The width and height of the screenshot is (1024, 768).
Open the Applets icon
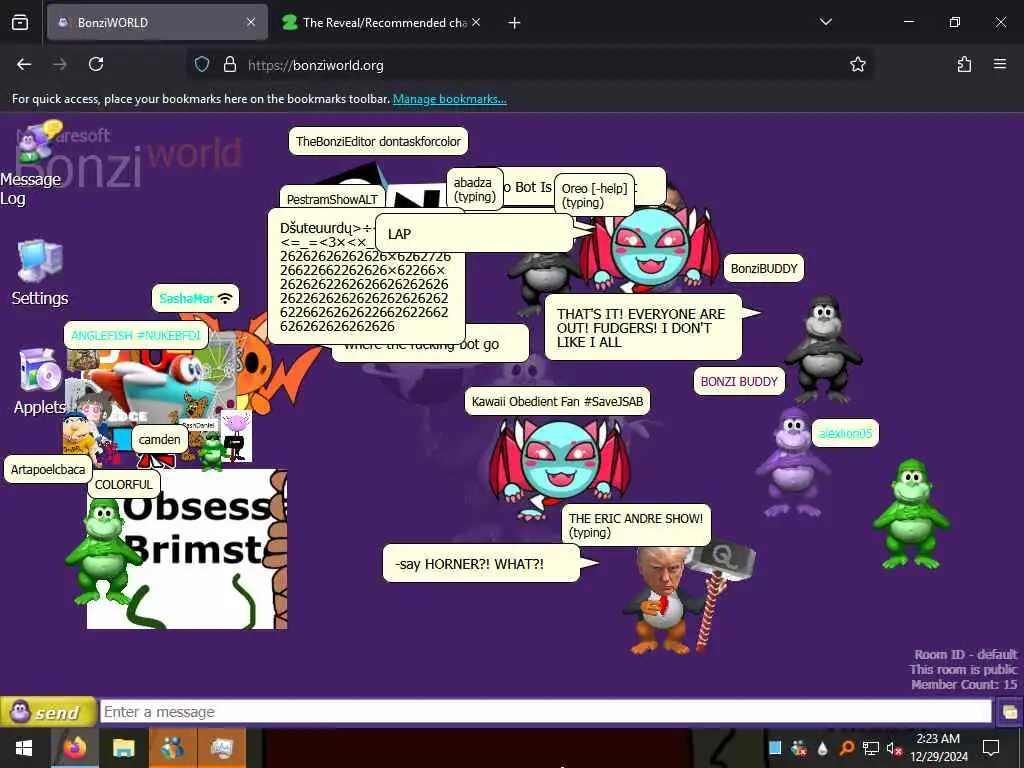click(x=40, y=381)
